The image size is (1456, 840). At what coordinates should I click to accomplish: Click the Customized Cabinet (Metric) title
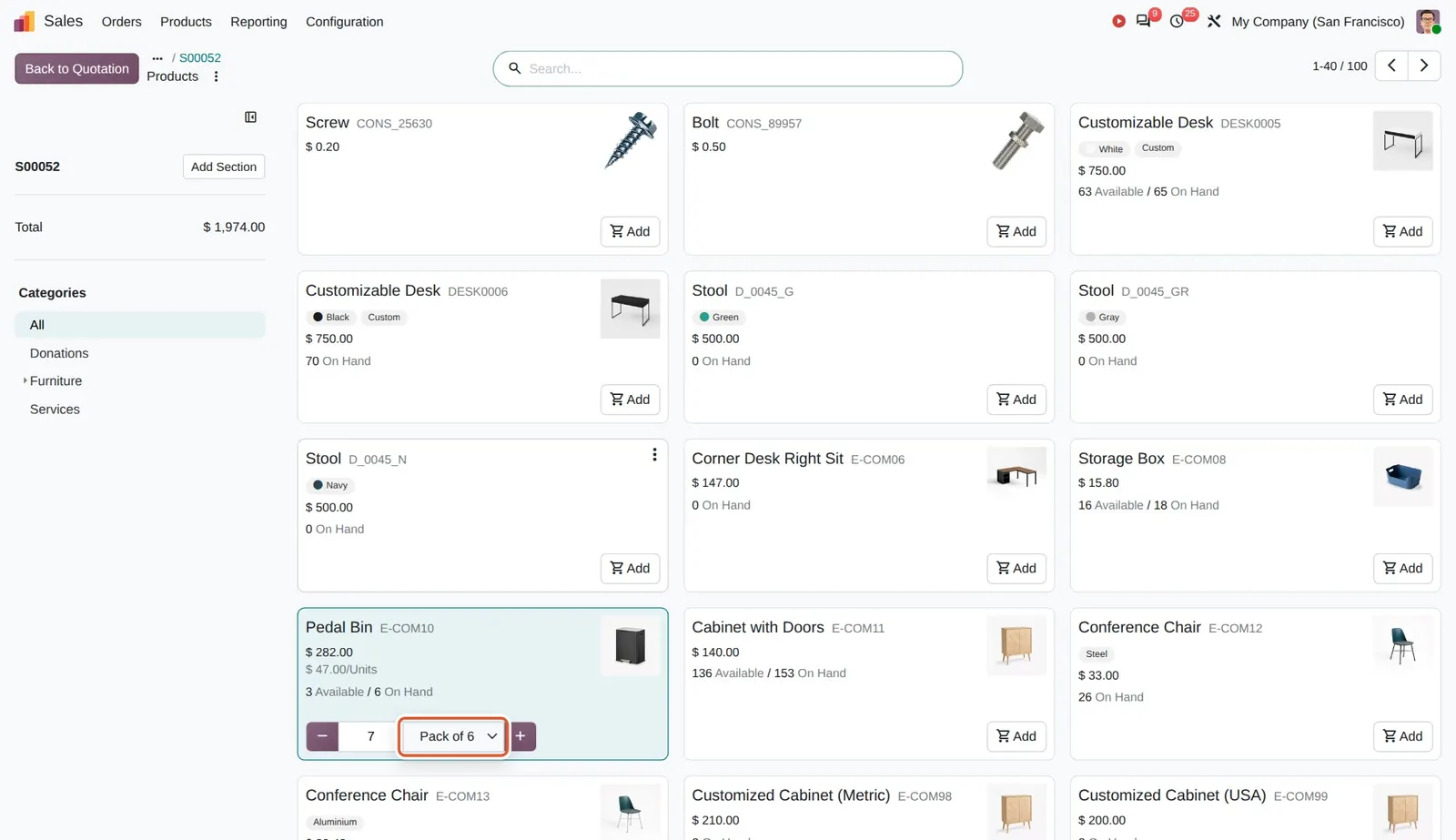click(791, 795)
